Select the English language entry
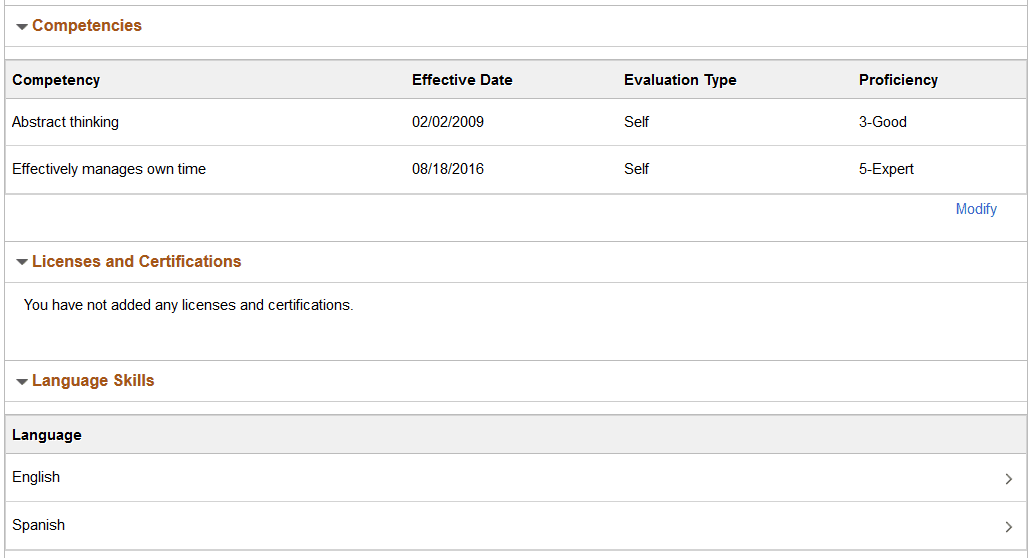1030x558 pixels. [x=36, y=477]
